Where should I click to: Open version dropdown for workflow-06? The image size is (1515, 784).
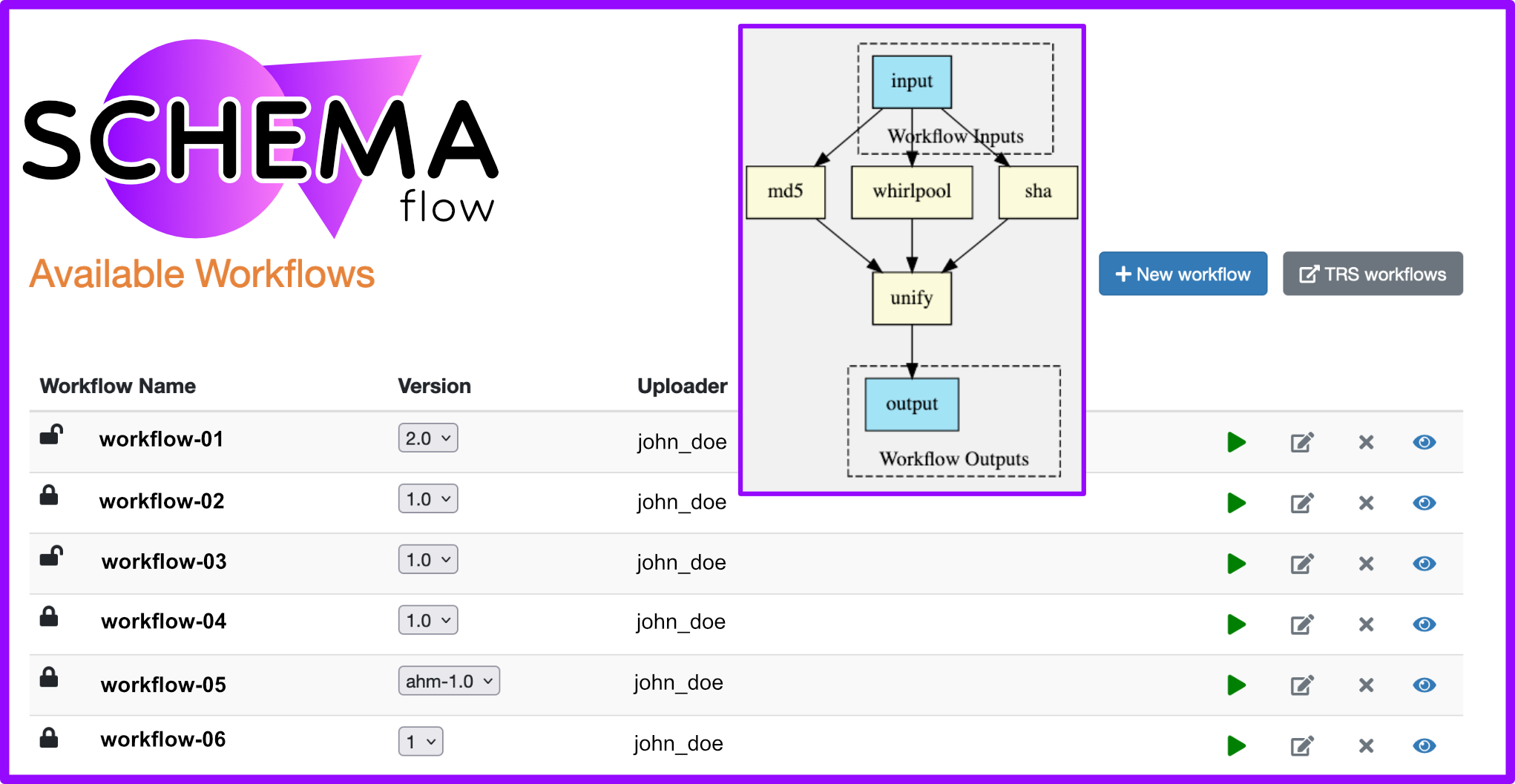coord(421,742)
